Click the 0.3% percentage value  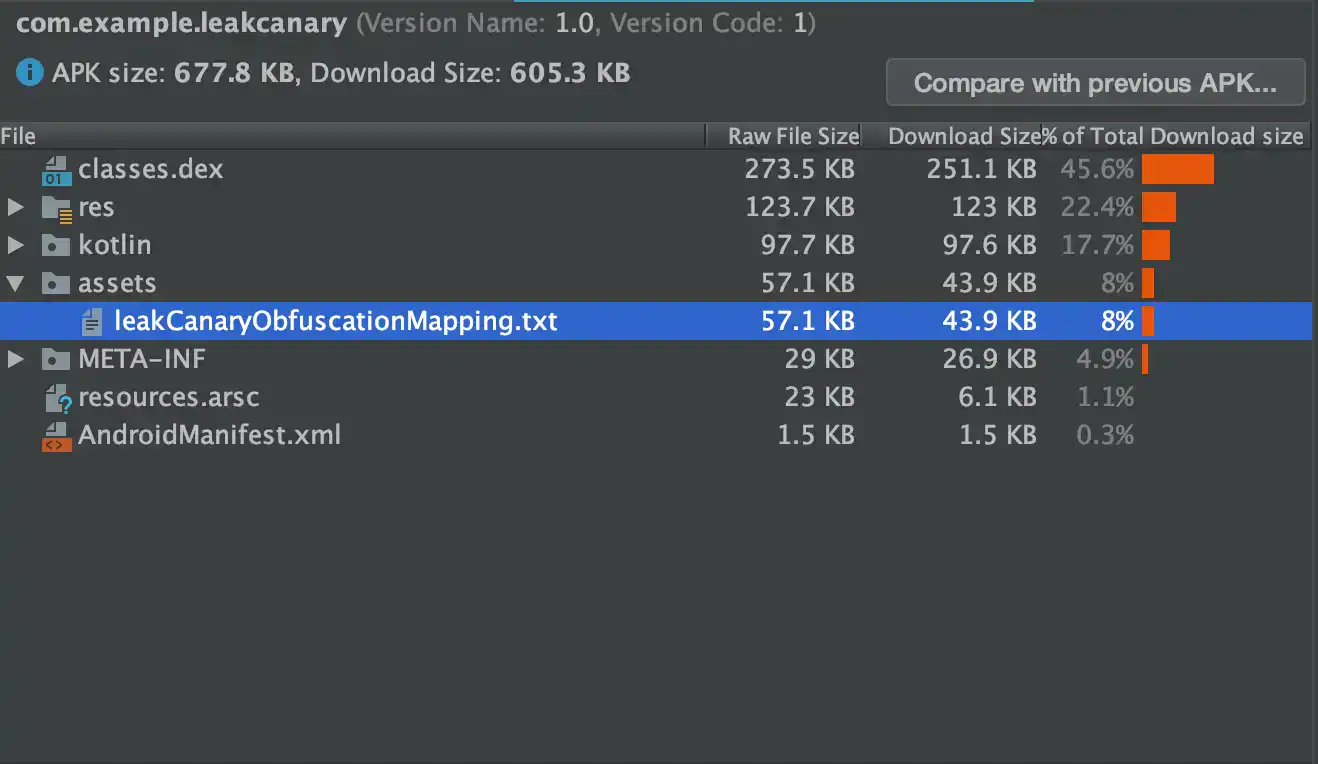[x=1105, y=436]
